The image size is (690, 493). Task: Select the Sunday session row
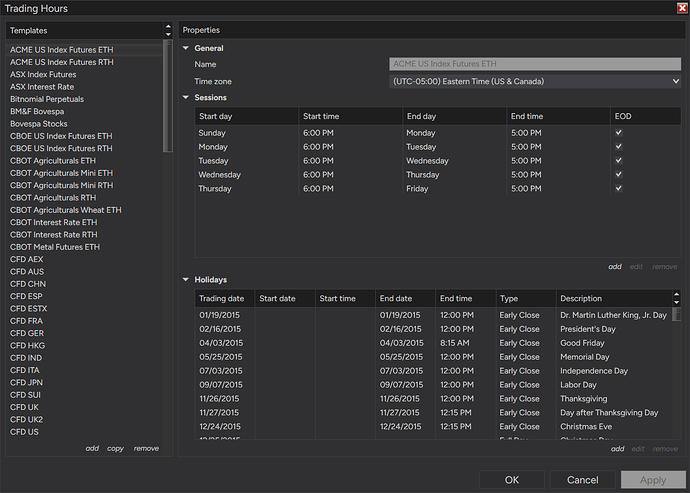click(438, 132)
